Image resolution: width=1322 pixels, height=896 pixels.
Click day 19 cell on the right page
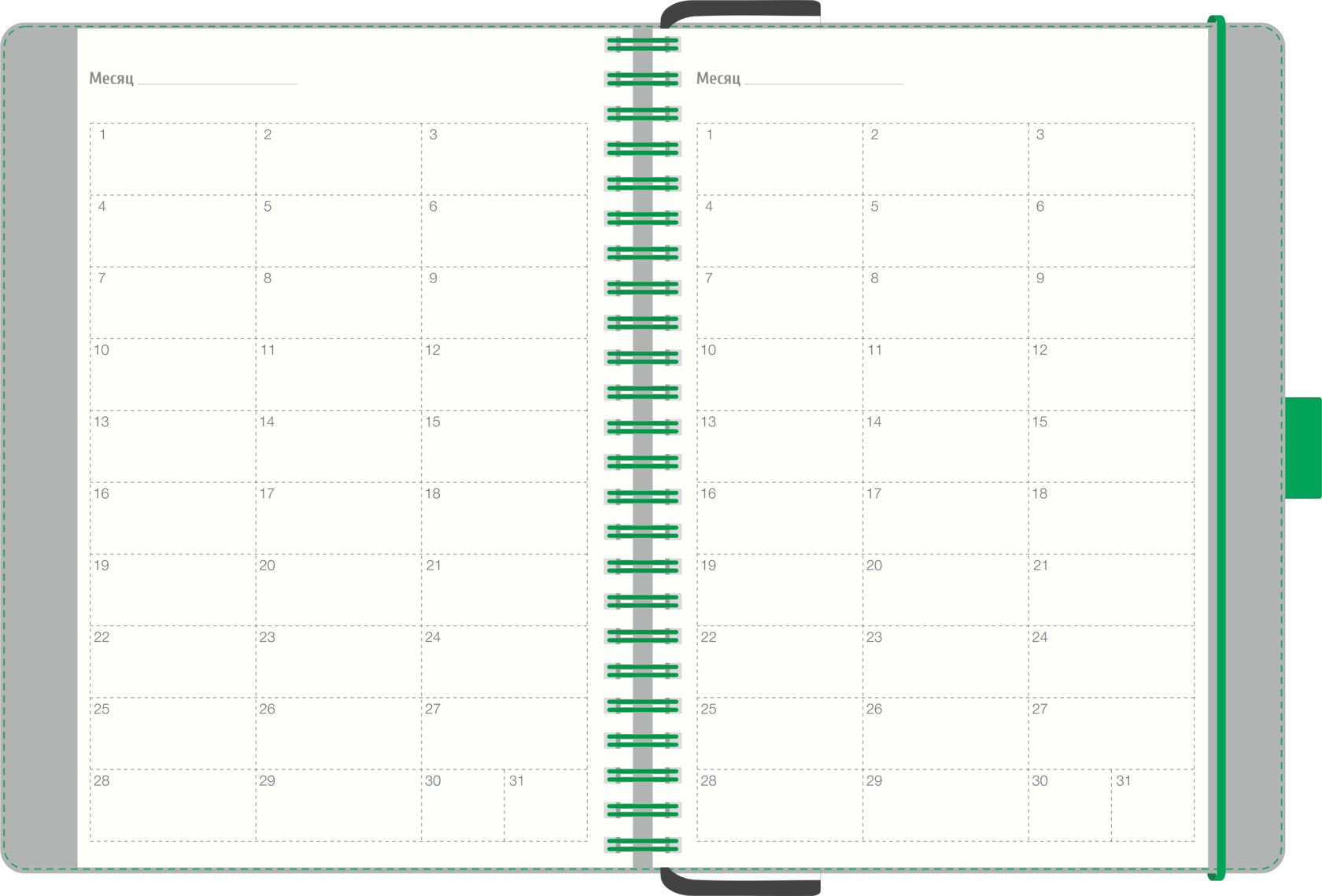pyautogui.click(x=780, y=590)
